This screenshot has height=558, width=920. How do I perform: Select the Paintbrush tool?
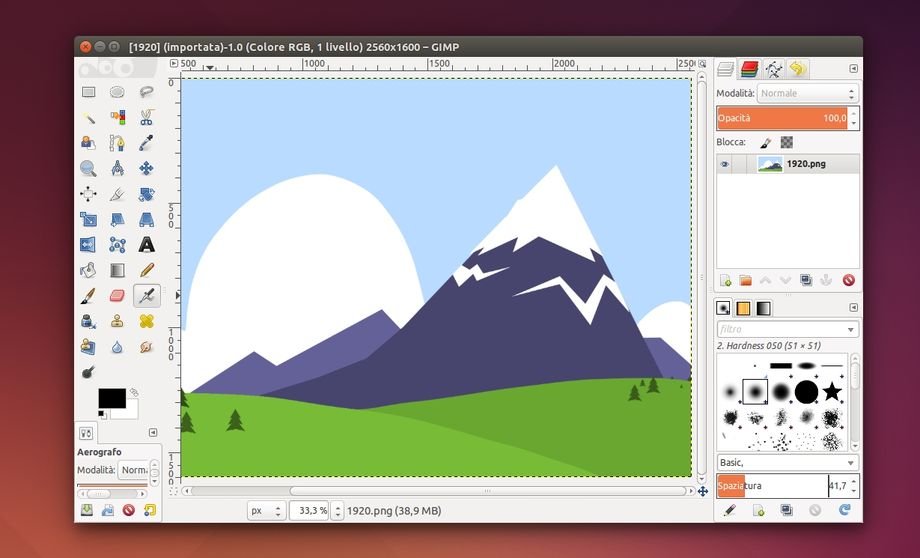click(89, 296)
